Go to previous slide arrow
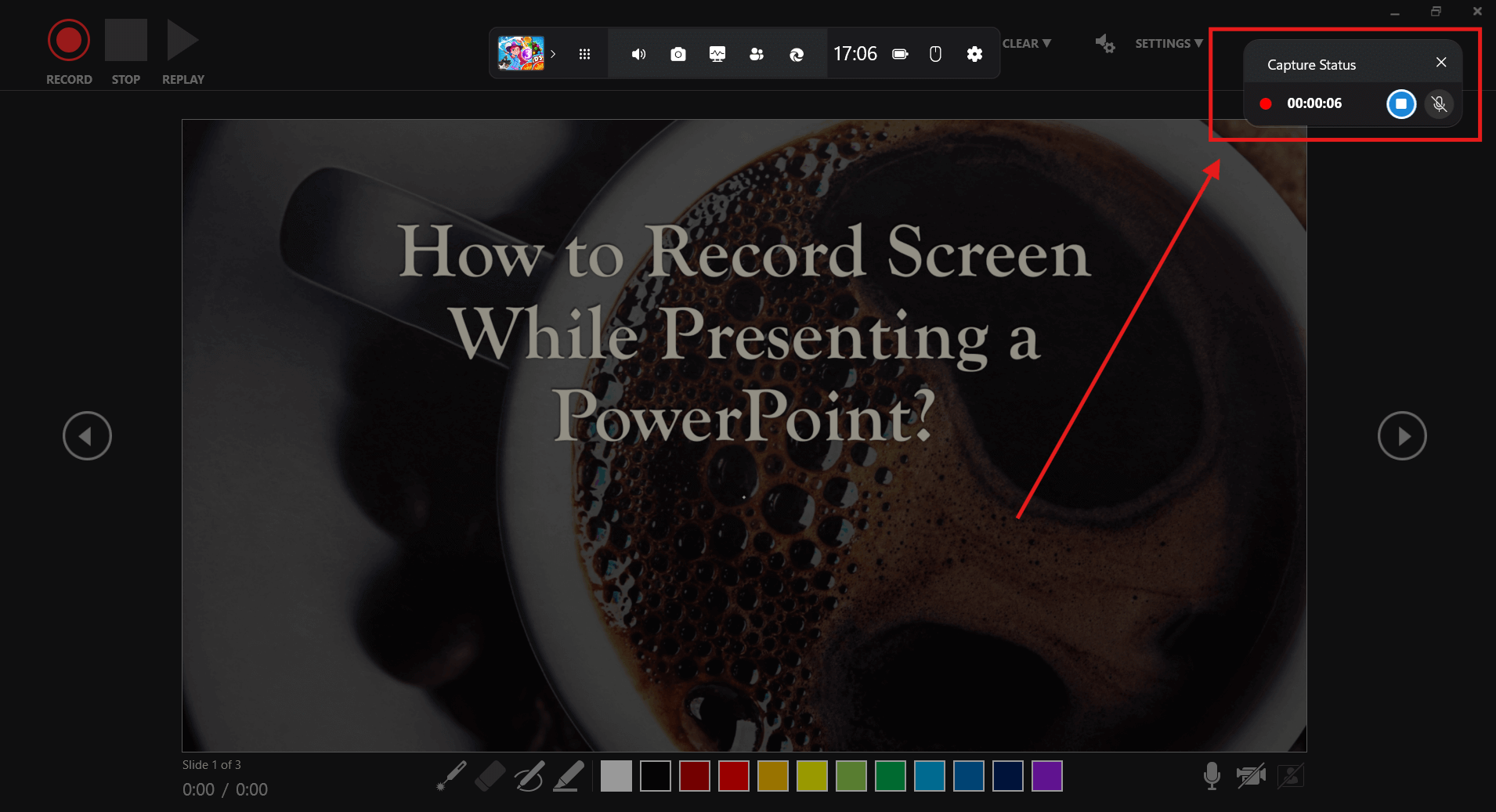 coord(87,435)
